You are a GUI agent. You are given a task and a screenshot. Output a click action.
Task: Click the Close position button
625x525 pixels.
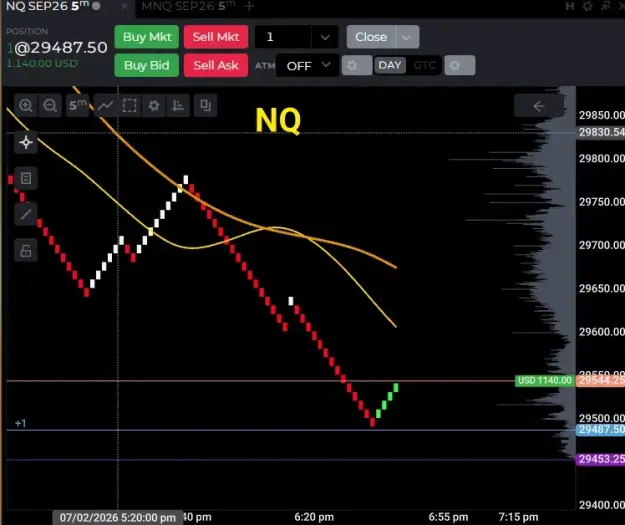pyautogui.click(x=371, y=37)
